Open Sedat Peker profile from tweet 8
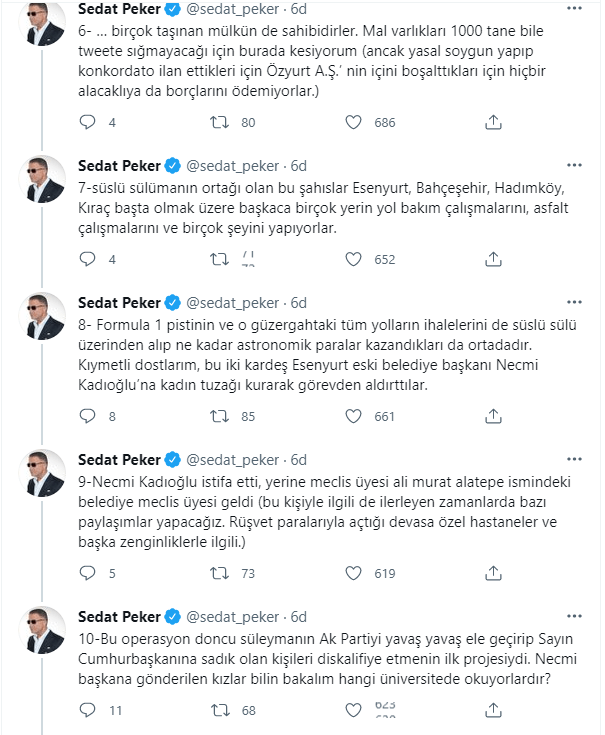 click(x=117, y=302)
